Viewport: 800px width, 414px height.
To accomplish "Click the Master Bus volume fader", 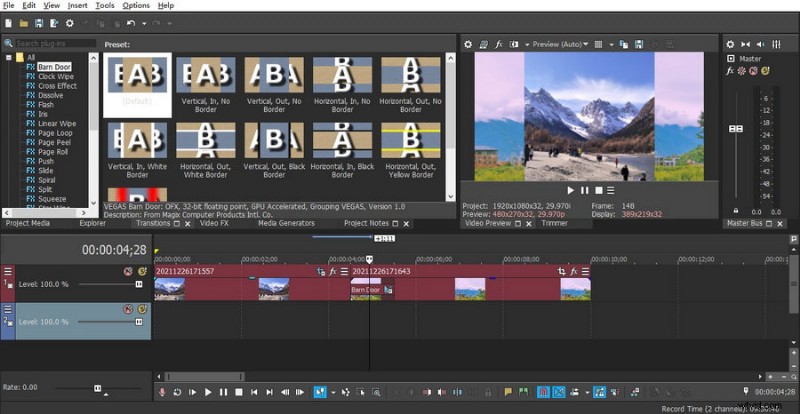I will [x=736, y=129].
